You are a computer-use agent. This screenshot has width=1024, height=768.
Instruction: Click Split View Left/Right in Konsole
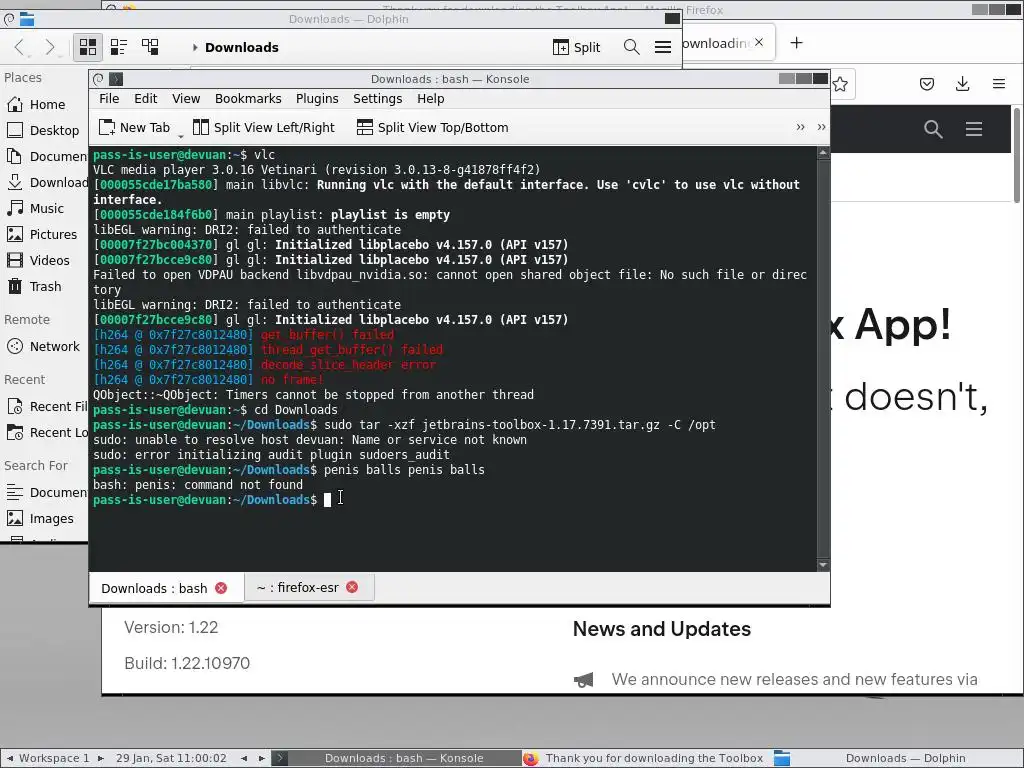264,127
